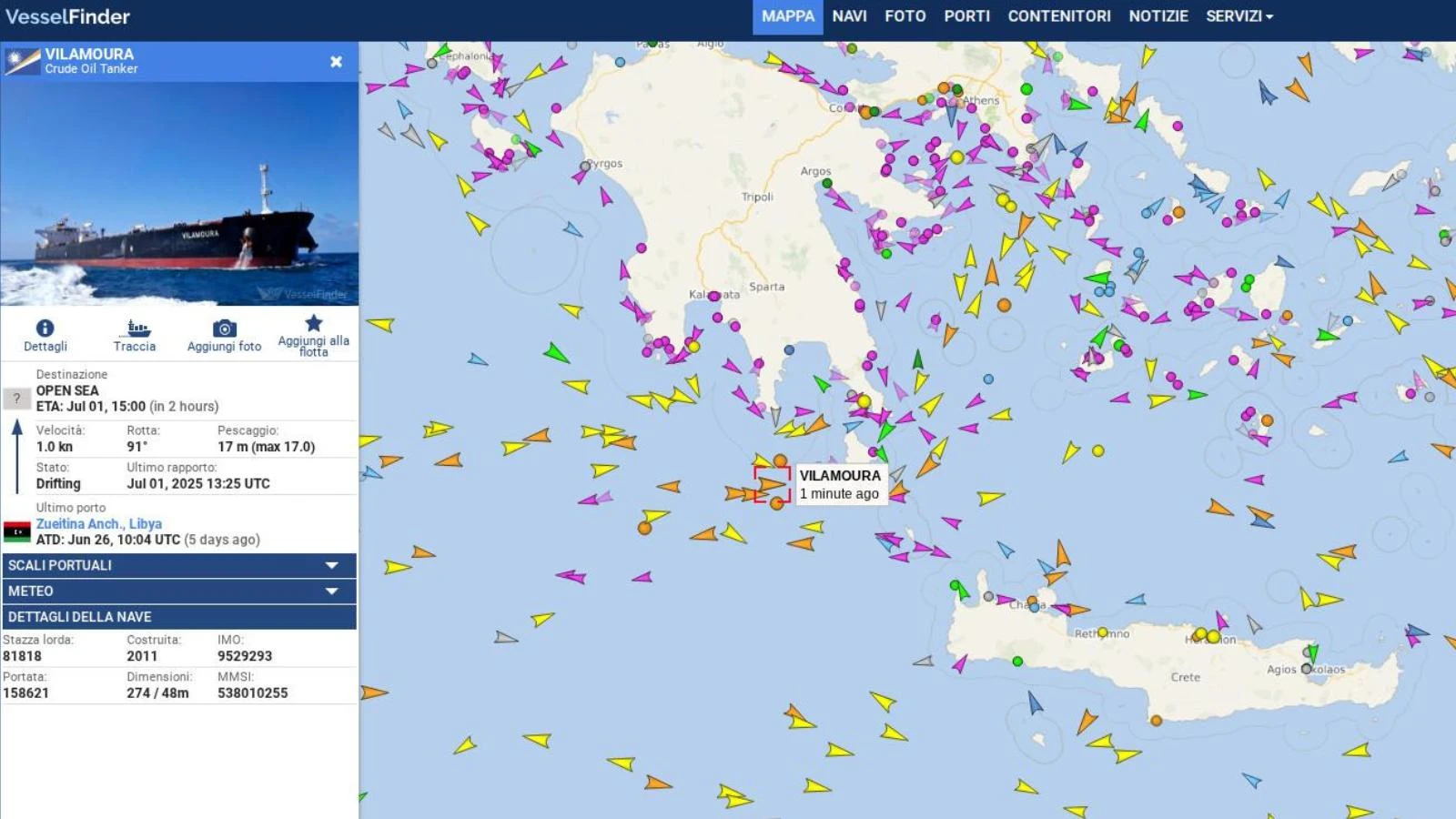Click the Athens city label on map

click(981, 100)
